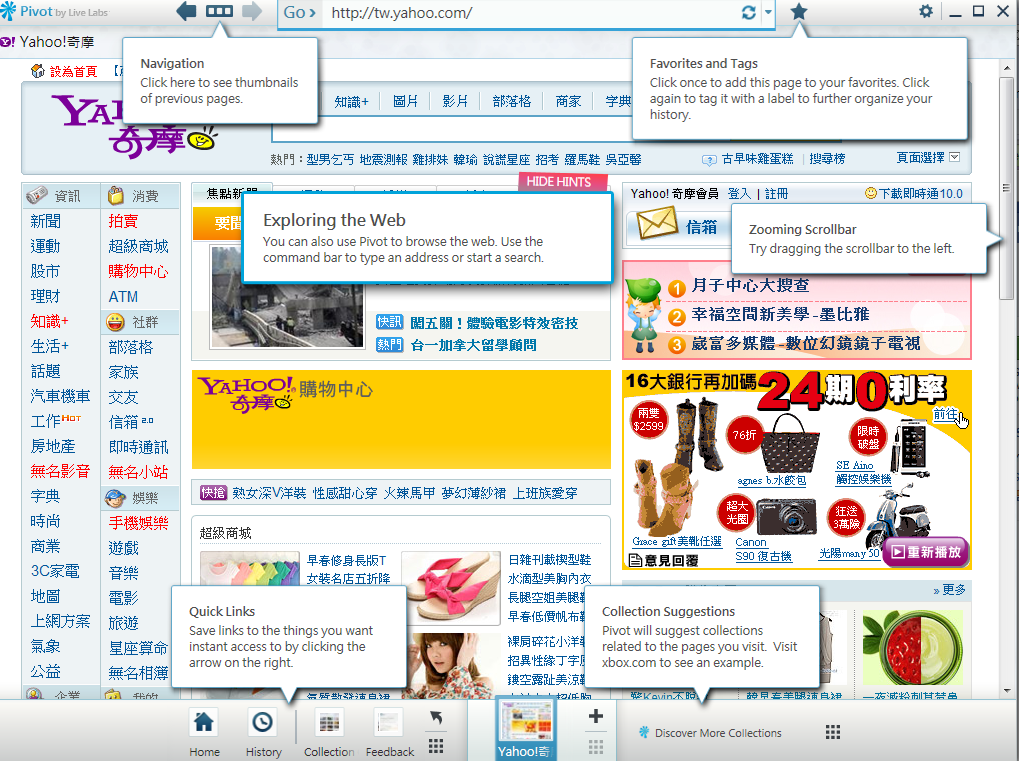Click the back navigation arrow
1019x761 pixels.
[x=187, y=11]
